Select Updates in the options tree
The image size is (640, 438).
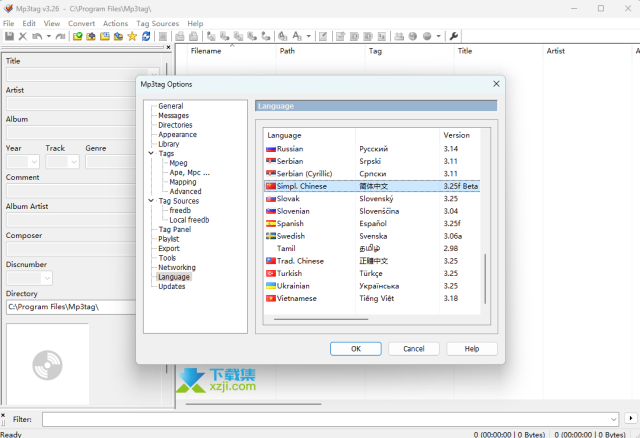172,287
